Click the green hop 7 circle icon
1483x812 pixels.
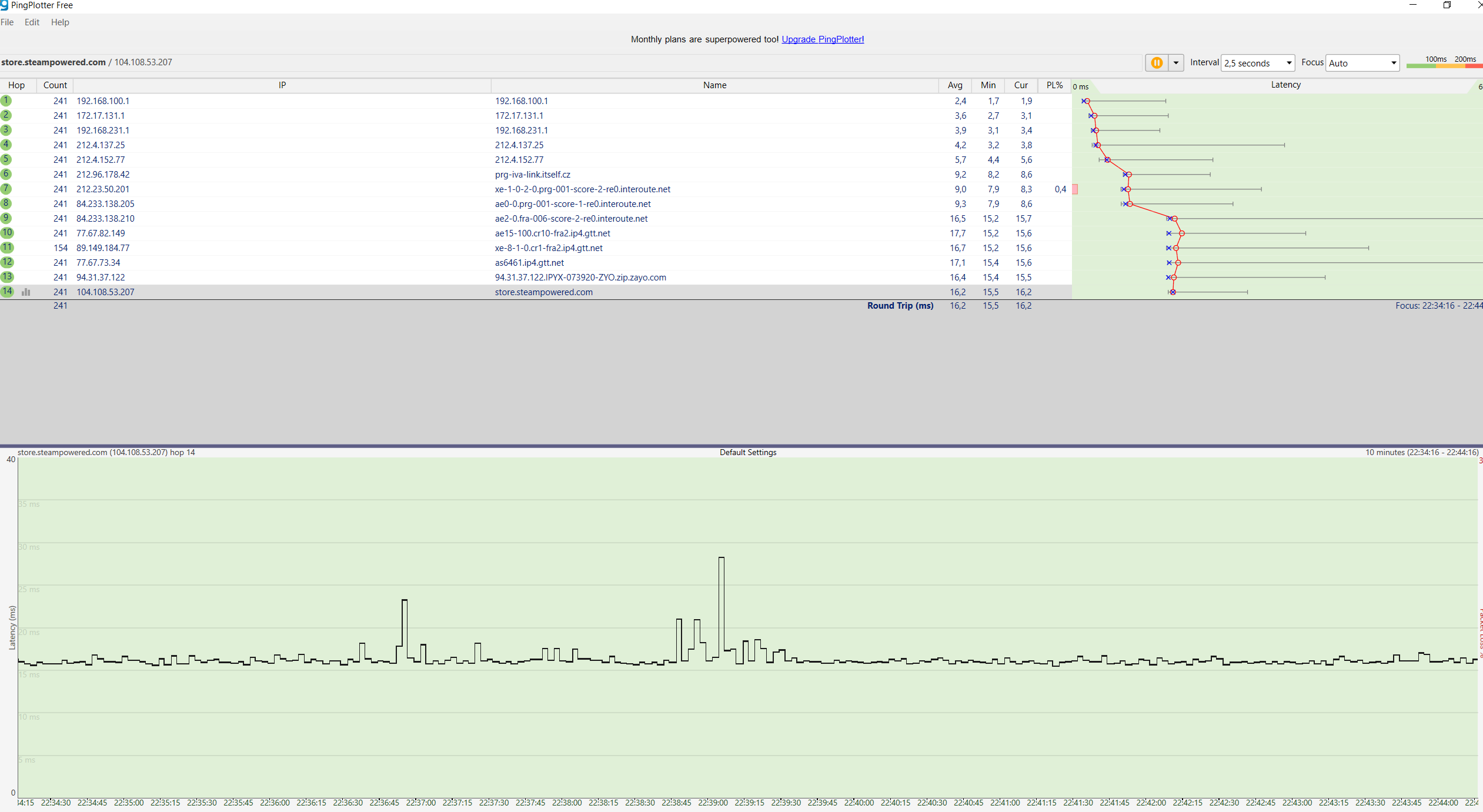point(6,189)
